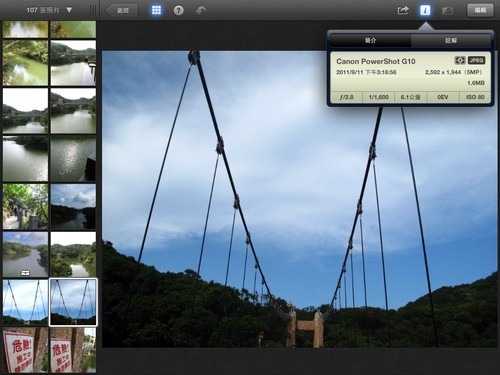This screenshot has width=500, height=375.
Task: Select the left red warning sign thumbnail
Action: pyautogui.click(x=25, y=350)
